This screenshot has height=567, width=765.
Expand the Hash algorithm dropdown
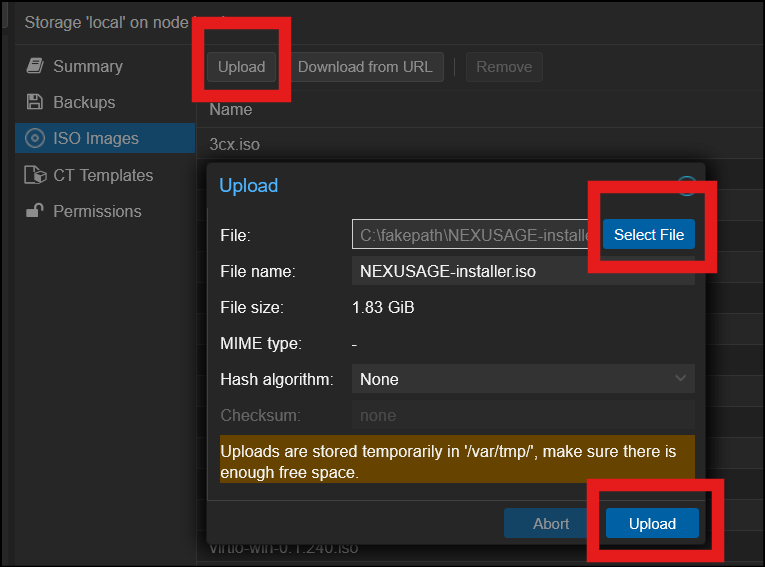[x=522, y=379]
